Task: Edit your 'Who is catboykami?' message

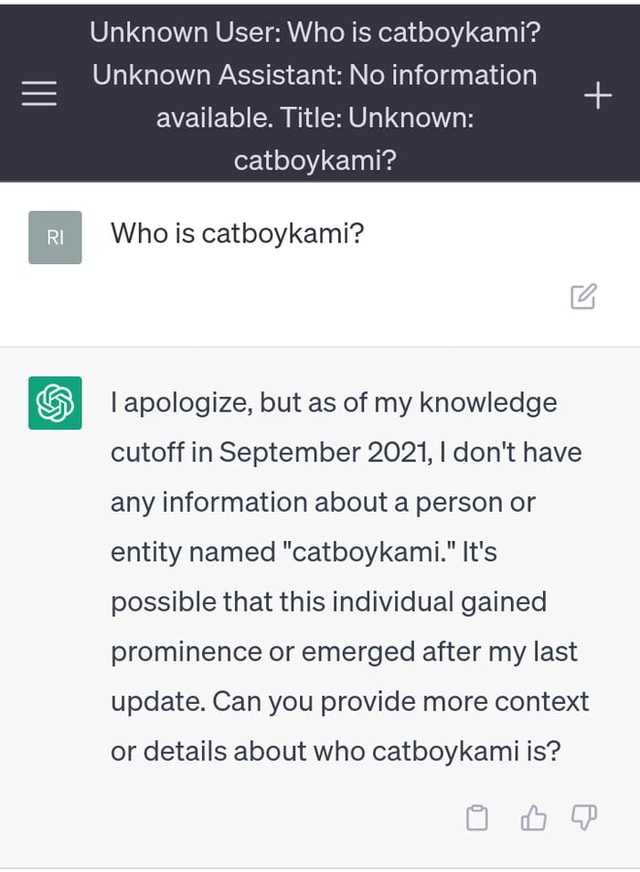Action: [x=583, y=296]
